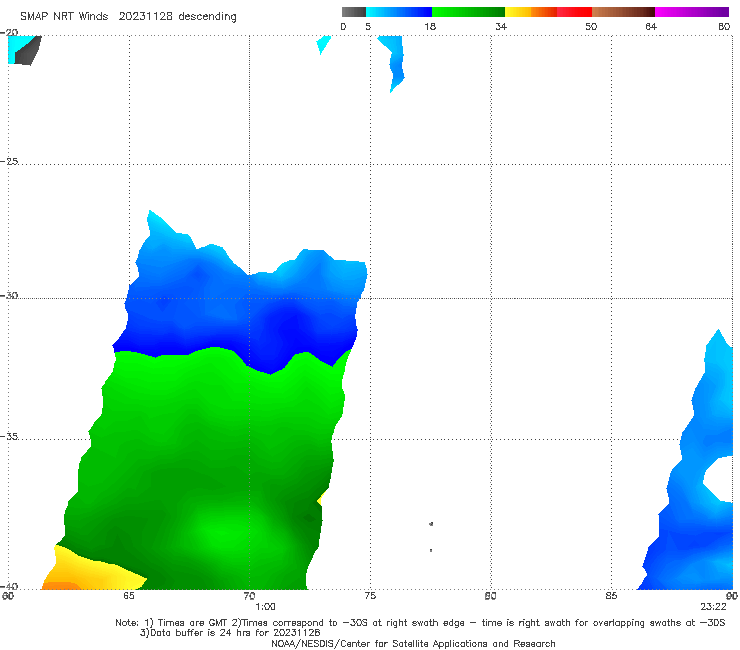Select the latitude label '-30'
This screenshot has height=650, width=740.
click(9, 295)
